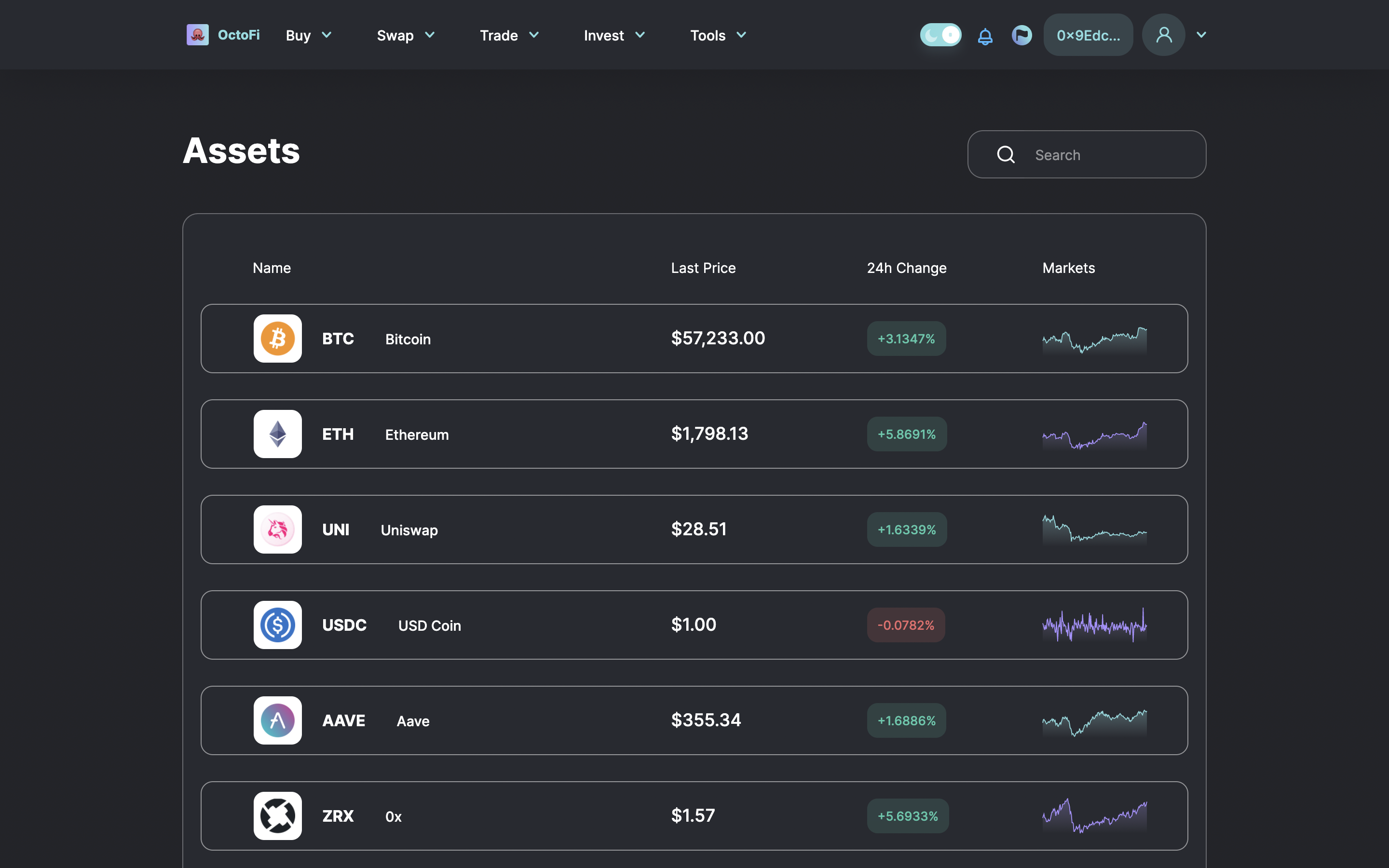Click the Aave token icon

[x=278, y=720]
